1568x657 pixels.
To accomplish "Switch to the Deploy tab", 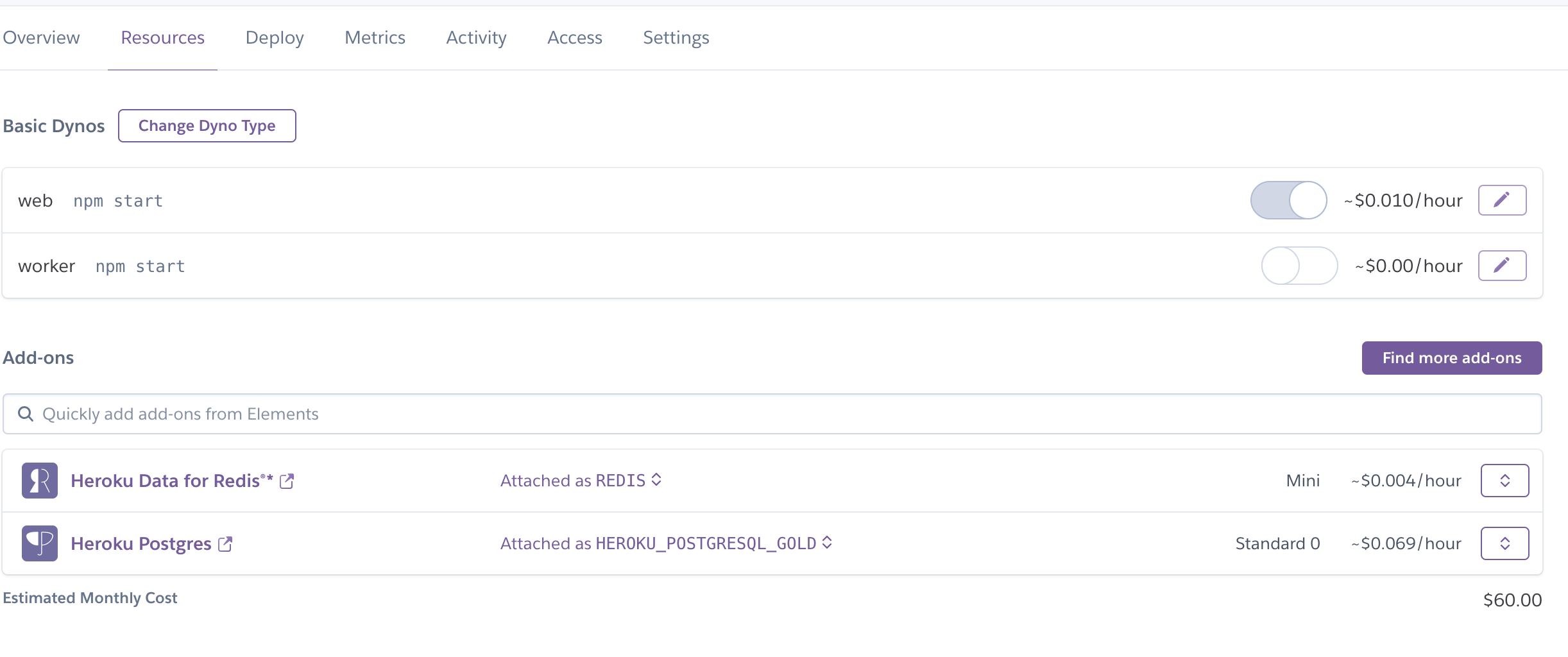I will (275, 38).
